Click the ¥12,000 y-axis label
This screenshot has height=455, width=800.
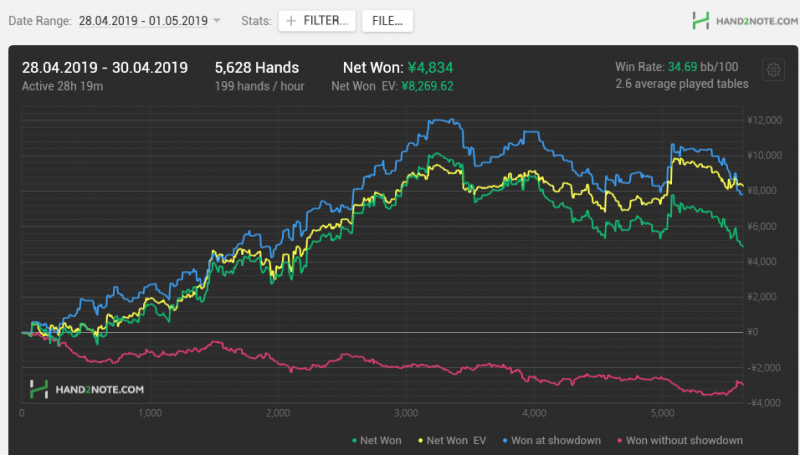762,120
